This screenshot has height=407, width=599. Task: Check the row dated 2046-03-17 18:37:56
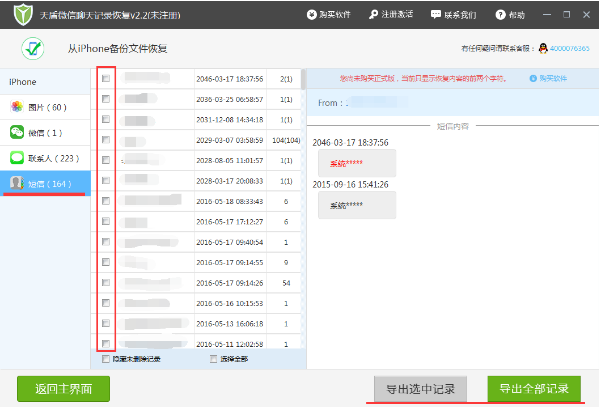click(x=106, y=78)
